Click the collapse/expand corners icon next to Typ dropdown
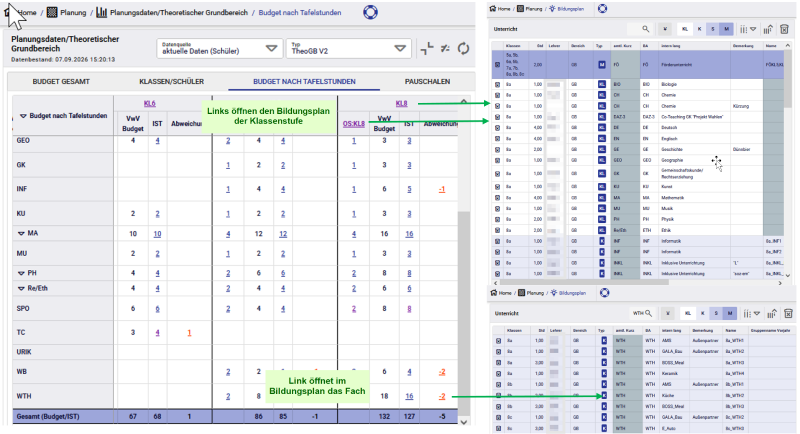This screenshot has height=434, width=800. [427, 48]
